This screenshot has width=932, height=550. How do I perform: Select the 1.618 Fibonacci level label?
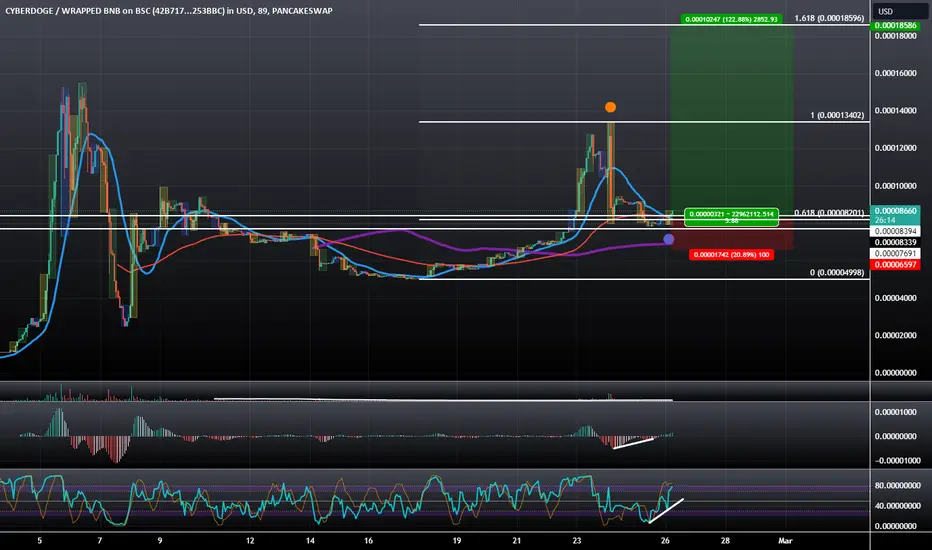[x=829, y=18]
